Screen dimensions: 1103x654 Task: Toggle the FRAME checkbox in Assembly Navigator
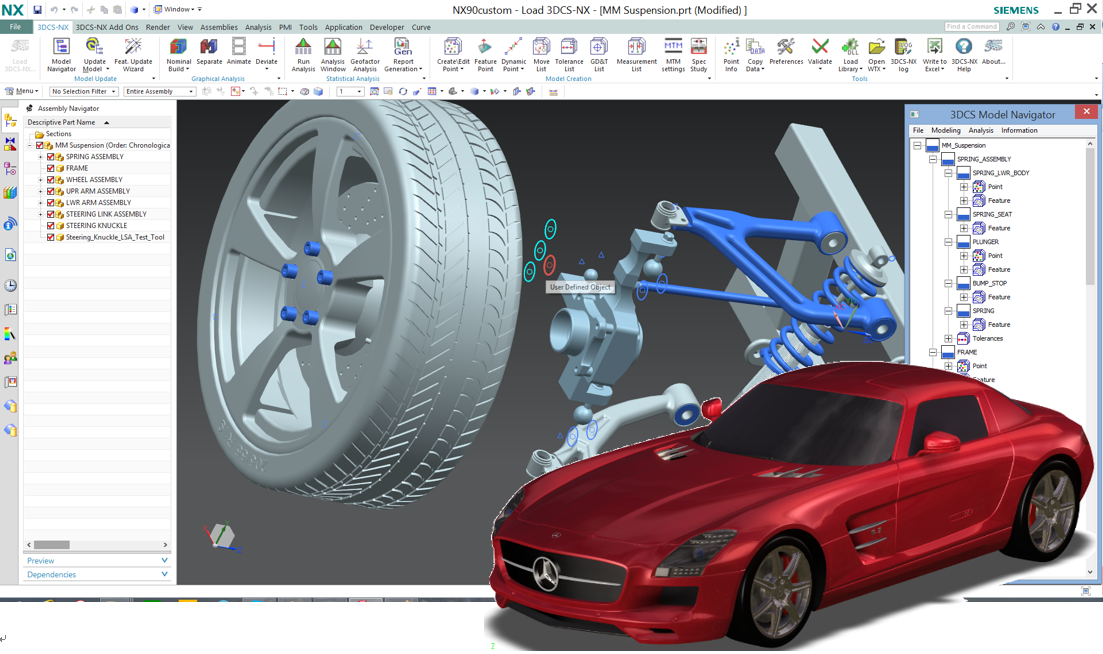(x=51, y=168)
